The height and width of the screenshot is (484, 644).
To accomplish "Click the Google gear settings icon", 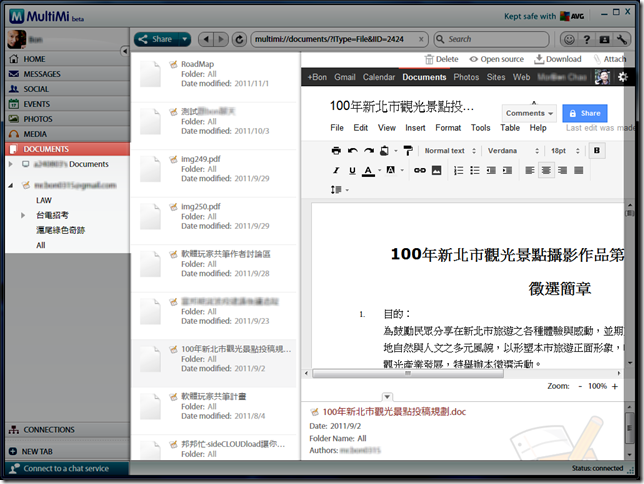I will click(624, 77).
